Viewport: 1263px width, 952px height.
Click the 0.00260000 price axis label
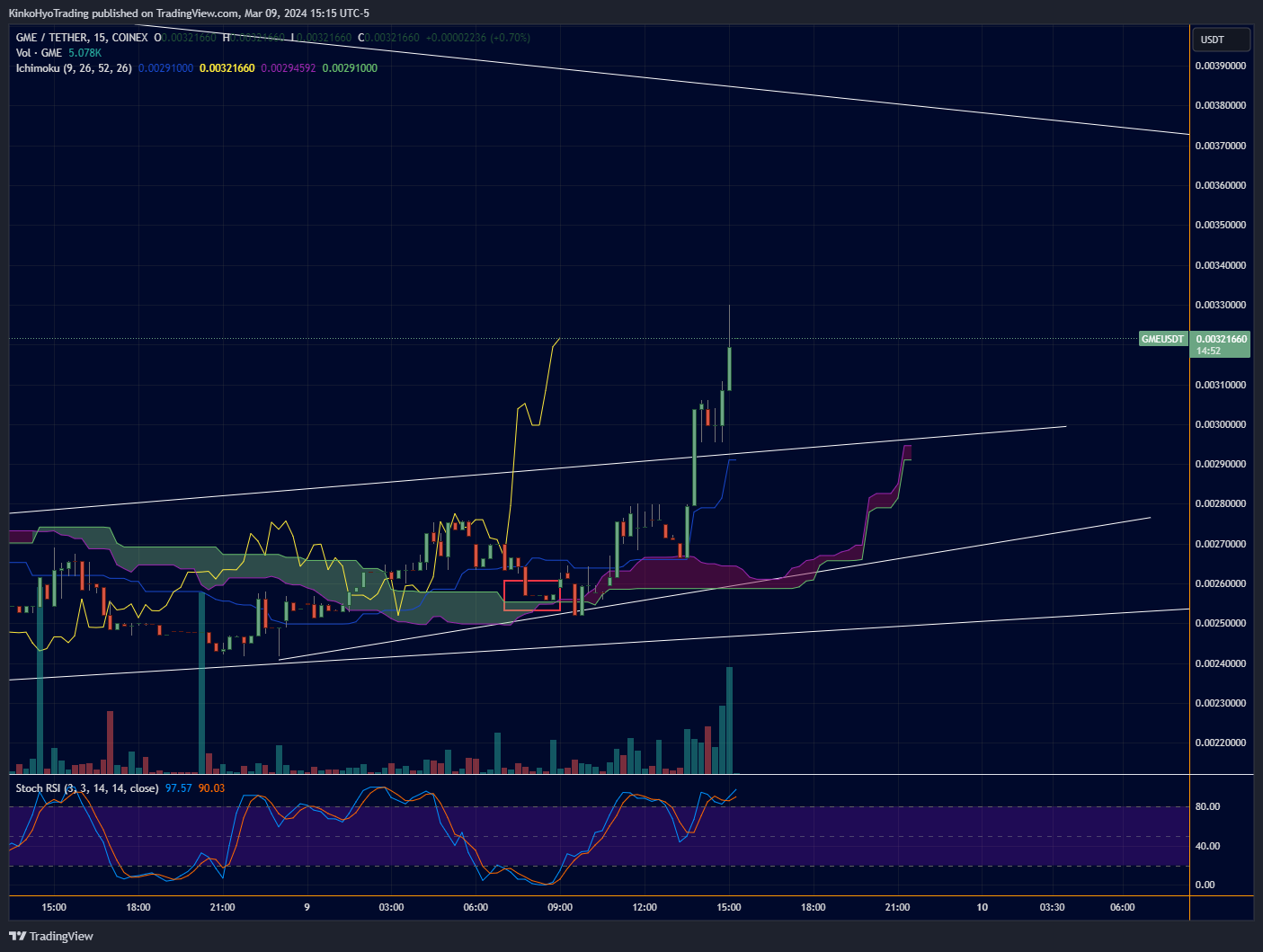coord(1220,583)
